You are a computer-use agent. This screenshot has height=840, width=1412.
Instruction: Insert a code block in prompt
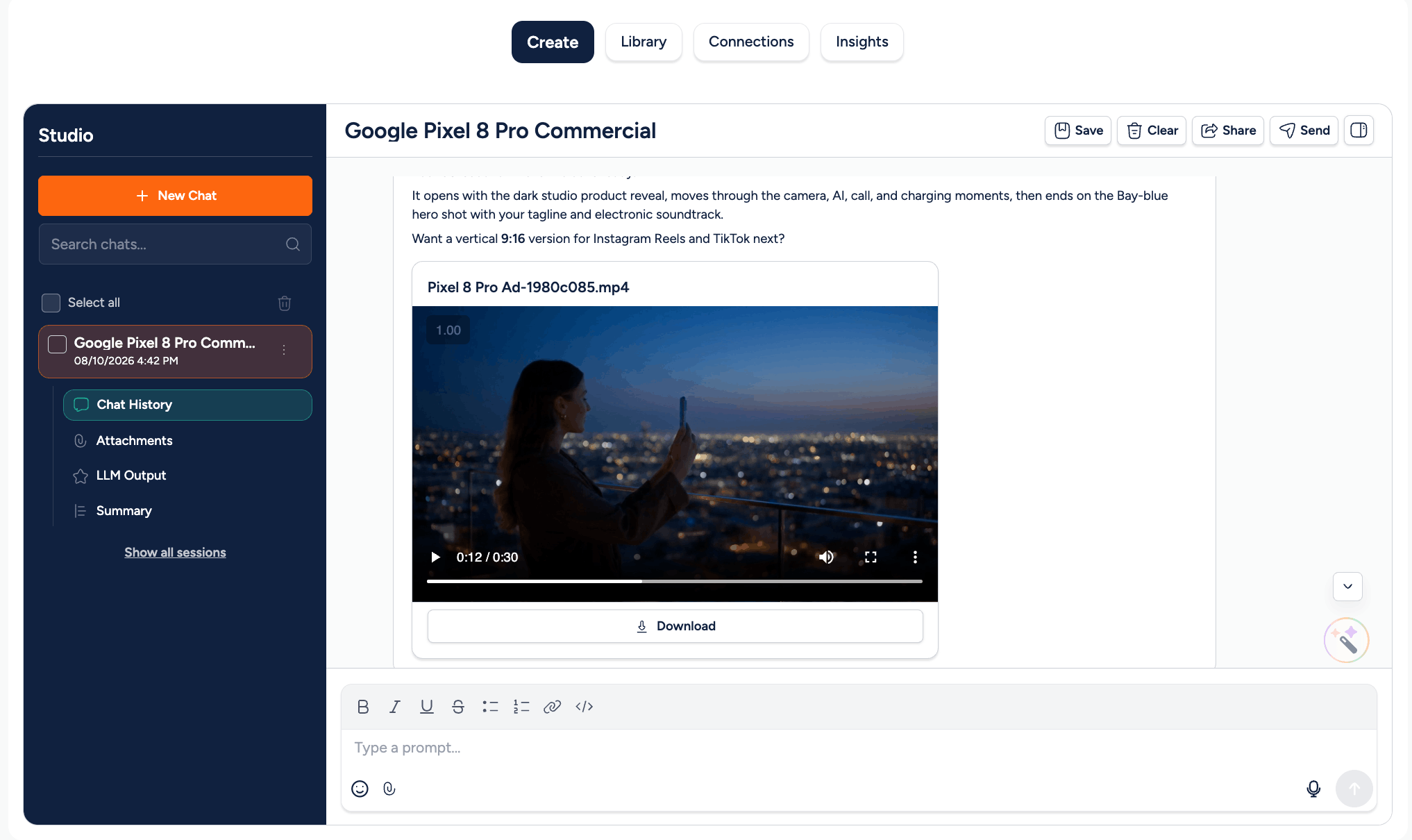coord(585,707)
